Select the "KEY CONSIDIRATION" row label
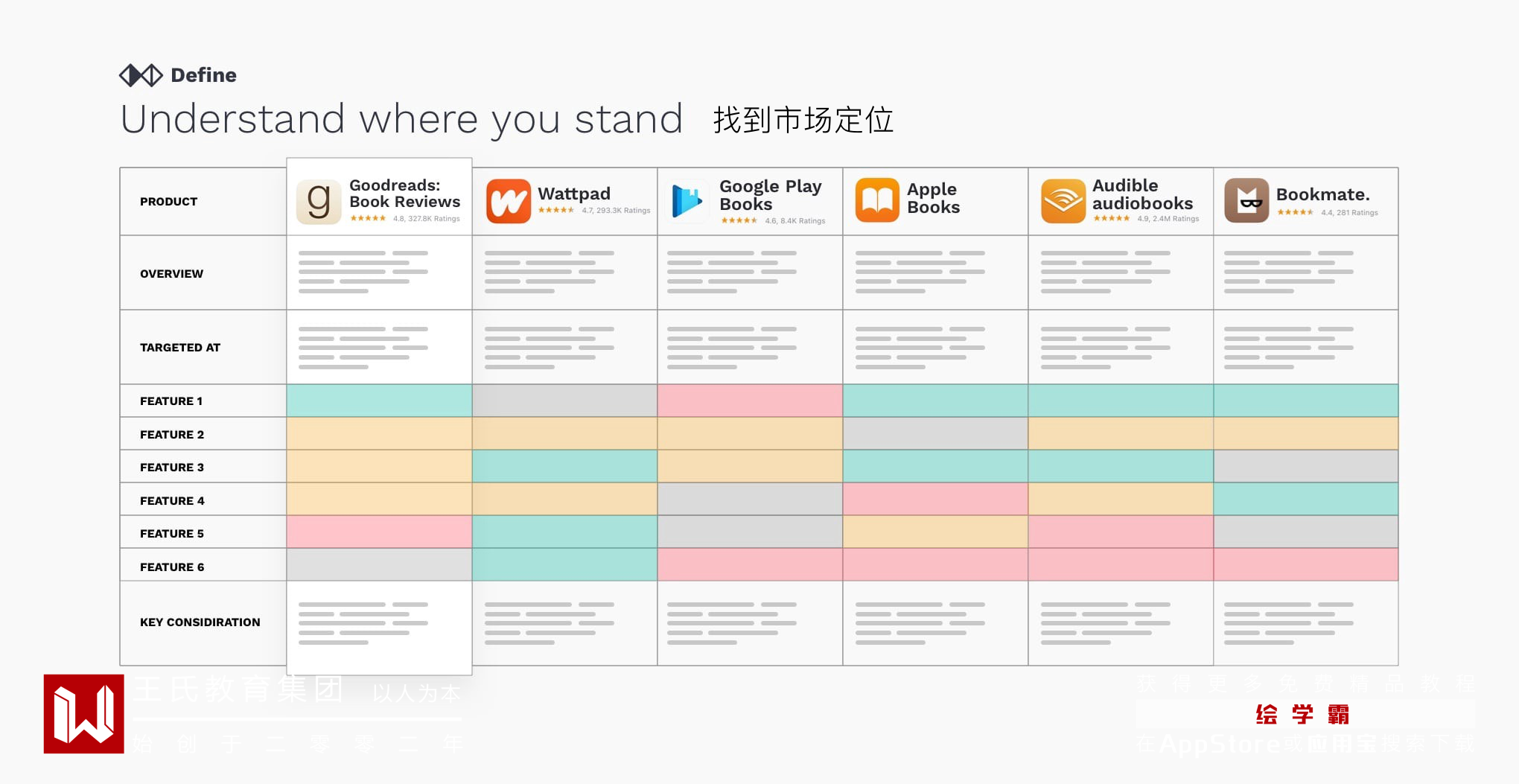1519x784 pixels. click(x=200, y=622)
